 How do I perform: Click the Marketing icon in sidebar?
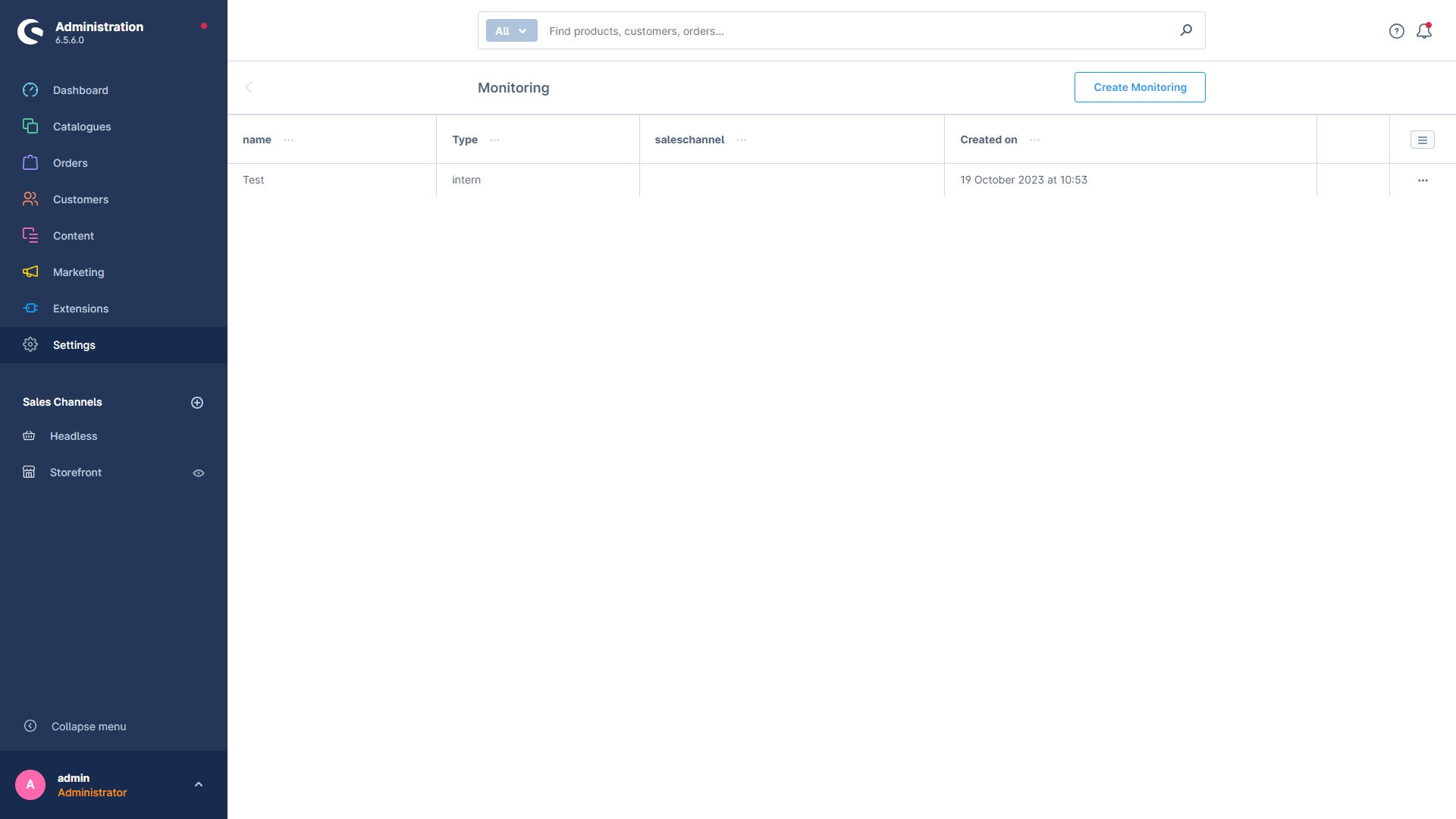[x=30, y=272]
